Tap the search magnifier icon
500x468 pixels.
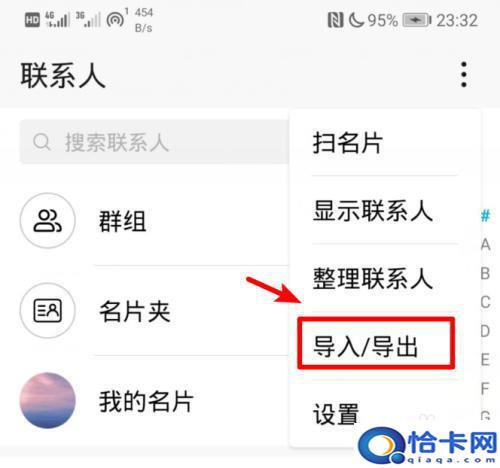[x=42, y=142]
